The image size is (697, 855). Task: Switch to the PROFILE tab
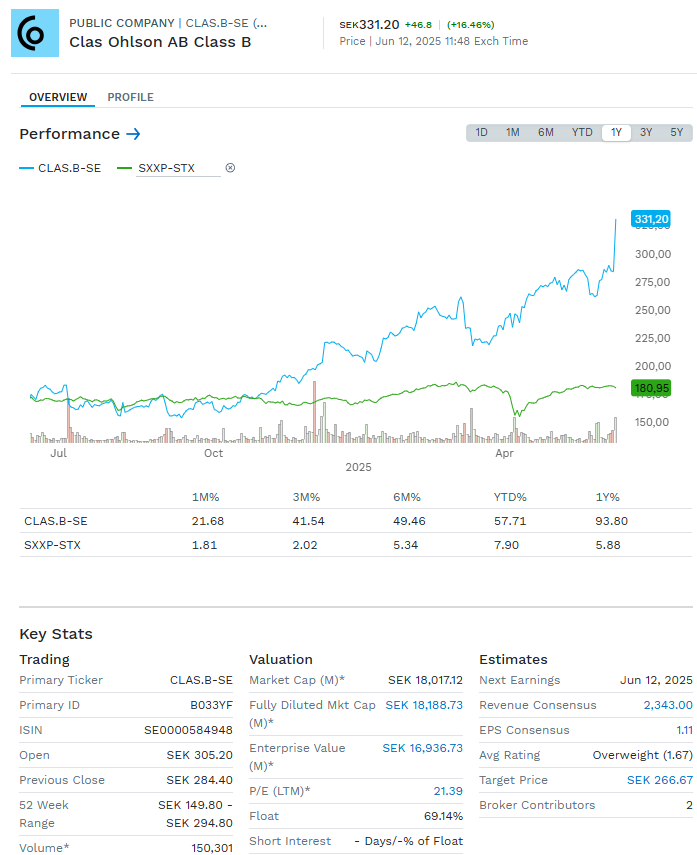pyautogui.click(x=130, y=97)
